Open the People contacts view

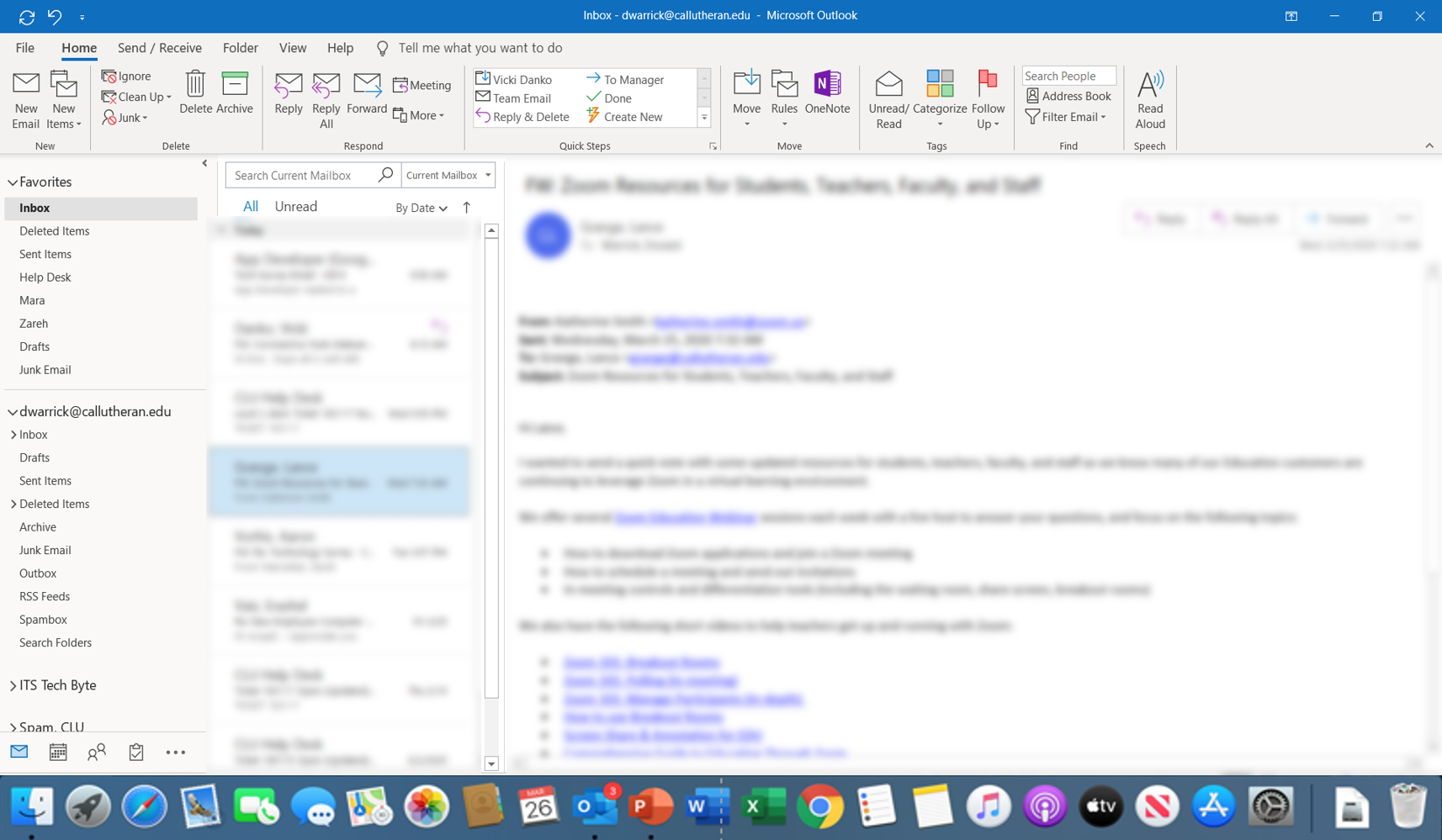pos(97,753)
